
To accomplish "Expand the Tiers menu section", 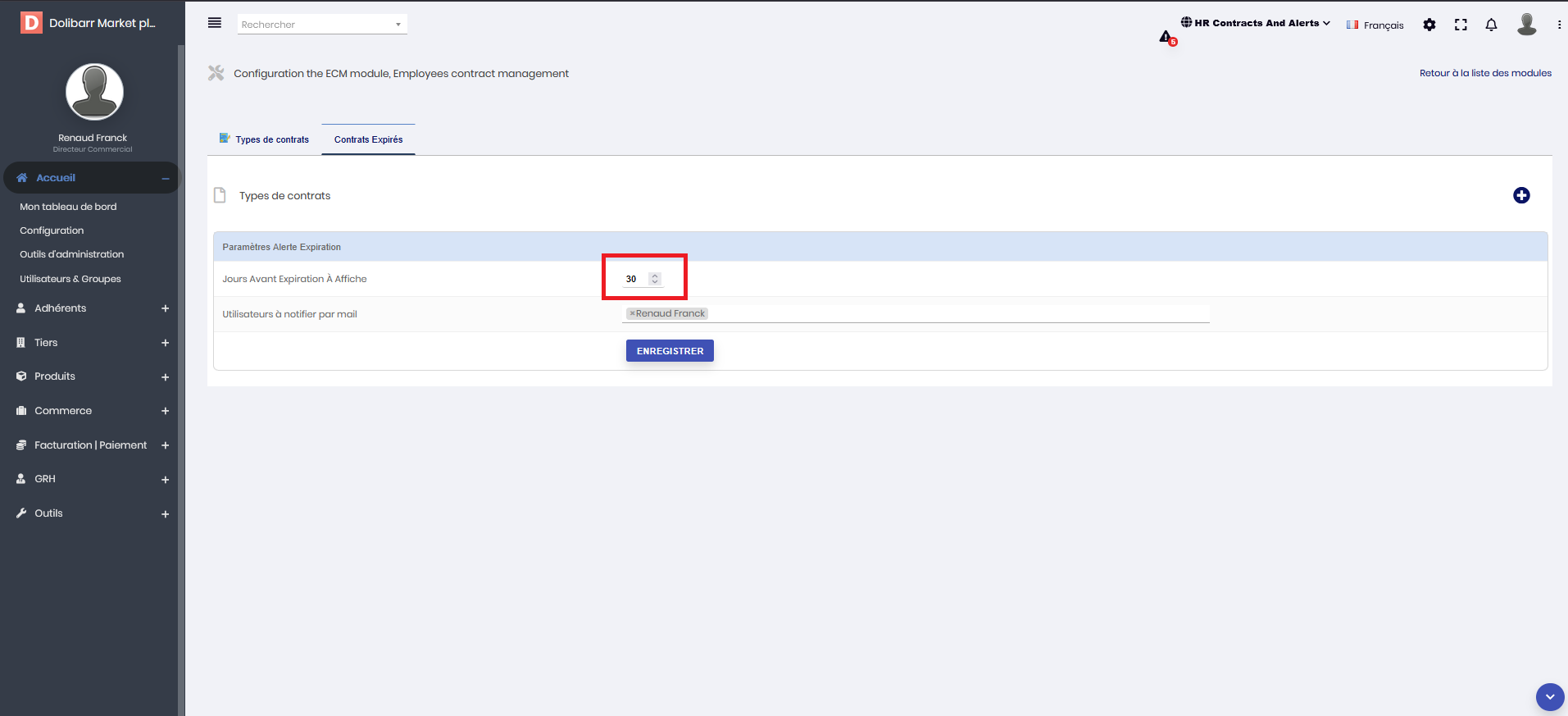I will pos(166,343).
